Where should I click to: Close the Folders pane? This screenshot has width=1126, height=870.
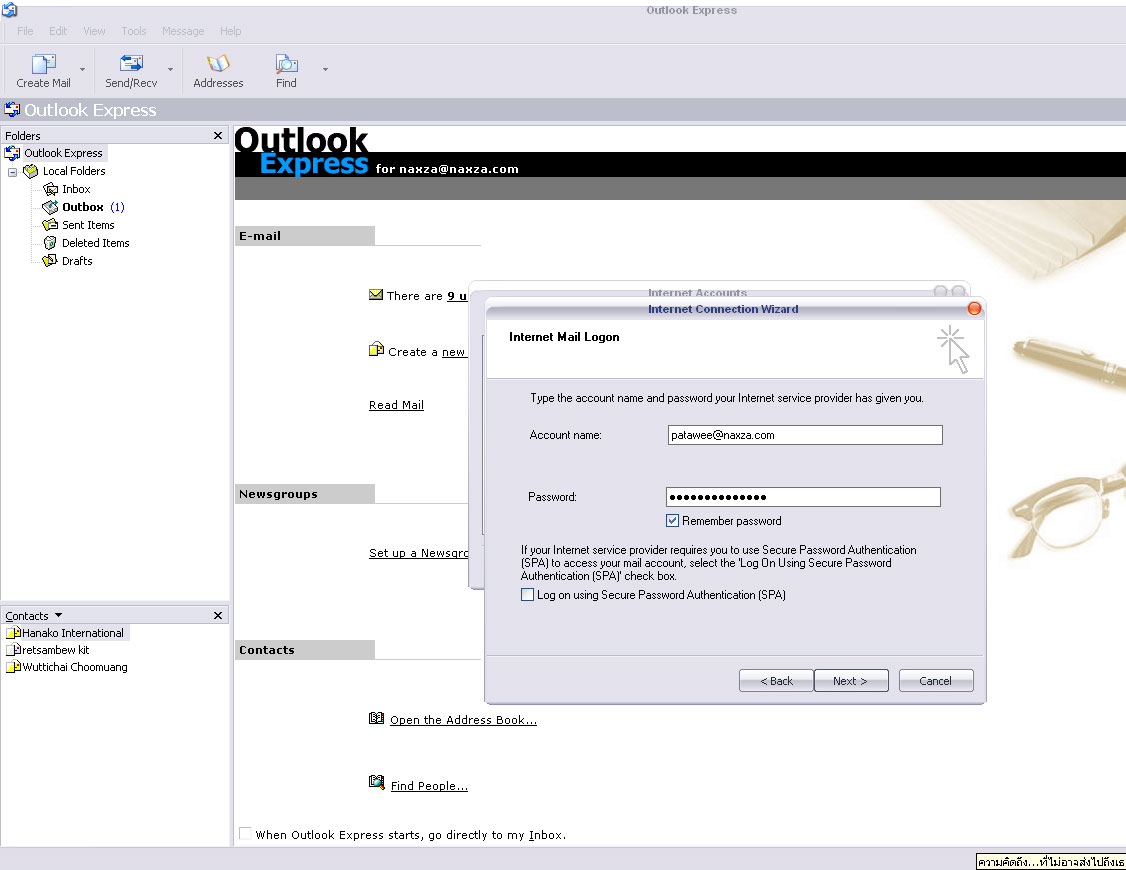(x=218, y=136)
